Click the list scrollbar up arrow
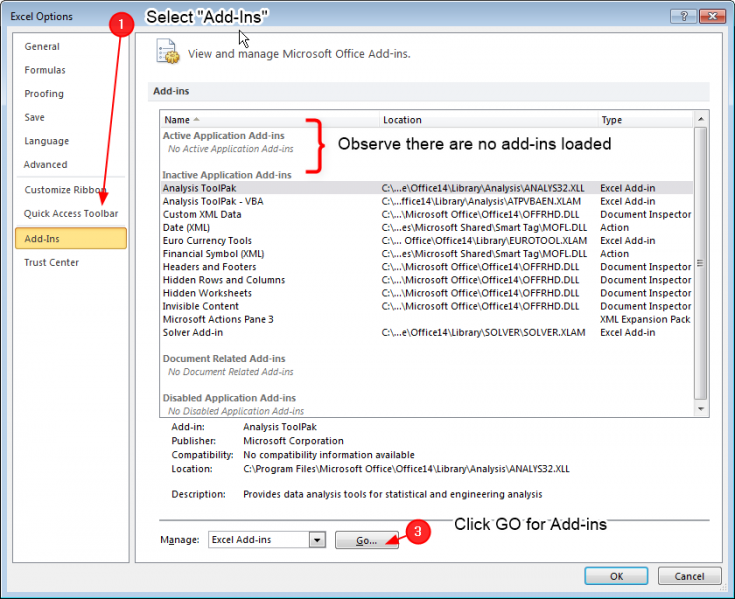This screenshot has height=599, width=735. tap(701, 119)
